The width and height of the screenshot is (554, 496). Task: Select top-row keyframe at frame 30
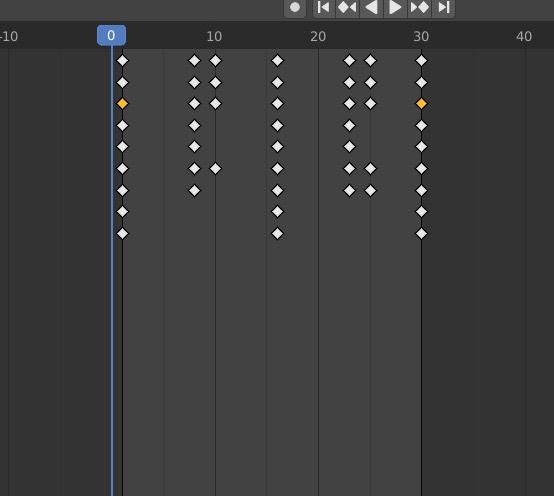coord(421,60)
